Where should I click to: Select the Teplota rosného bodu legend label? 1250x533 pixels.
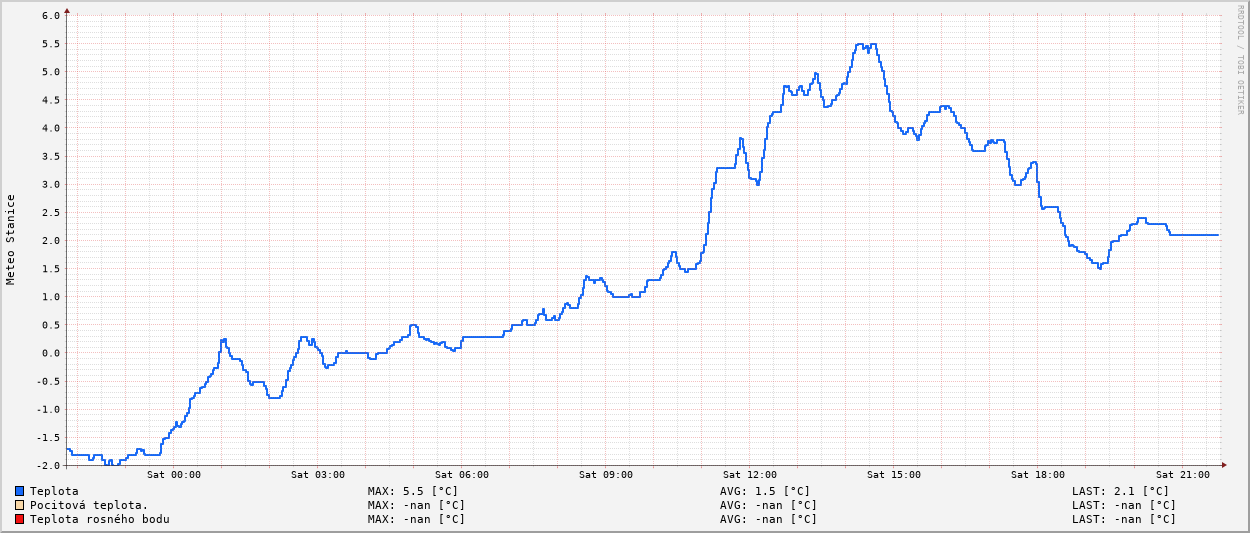99,519
